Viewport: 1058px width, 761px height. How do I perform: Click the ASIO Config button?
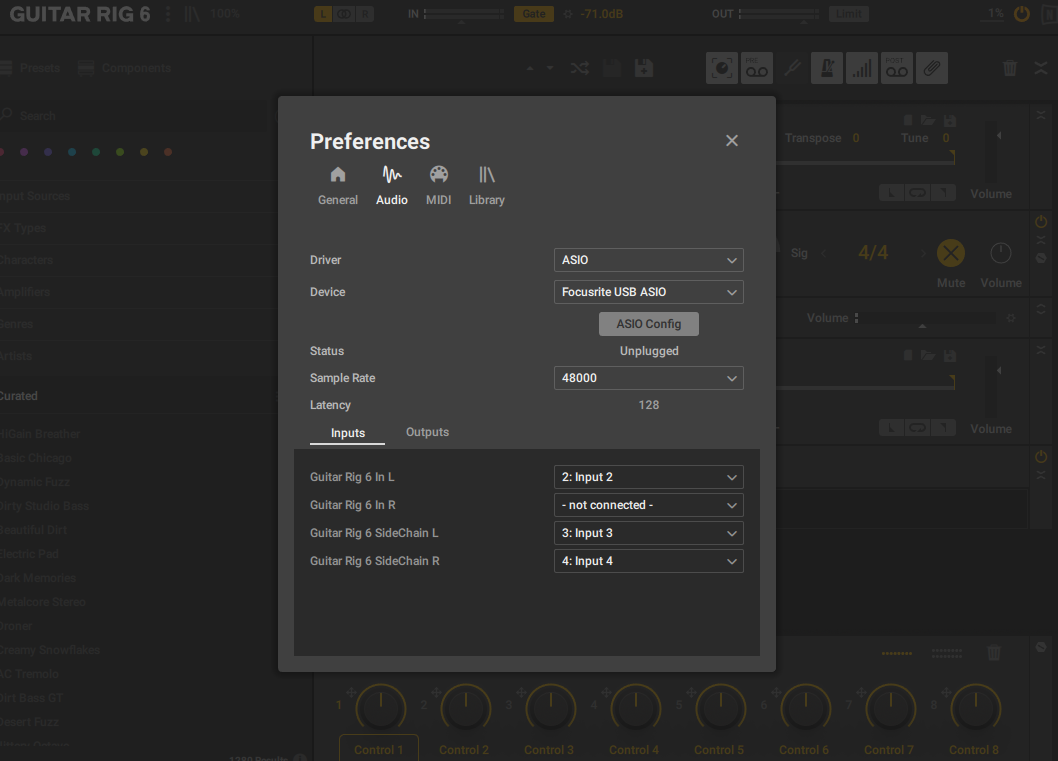648,324
